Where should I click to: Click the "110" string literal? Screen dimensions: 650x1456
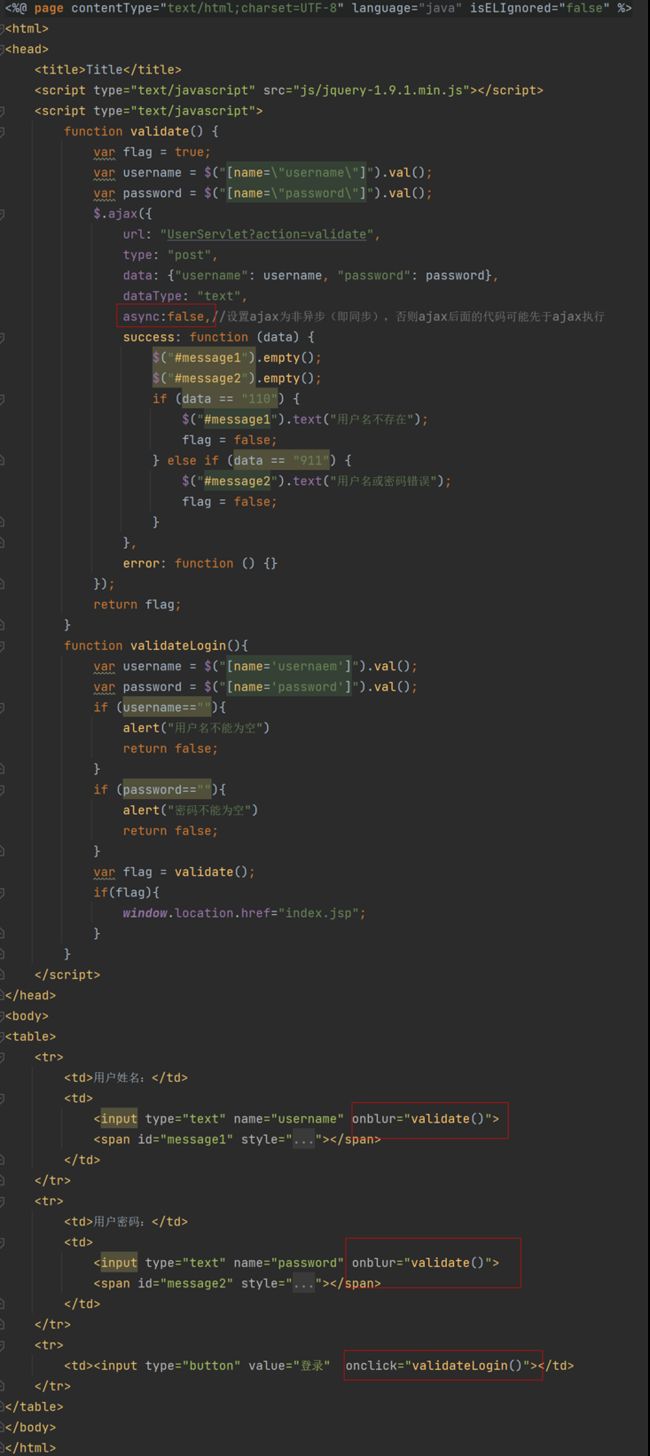pos(259,398)
